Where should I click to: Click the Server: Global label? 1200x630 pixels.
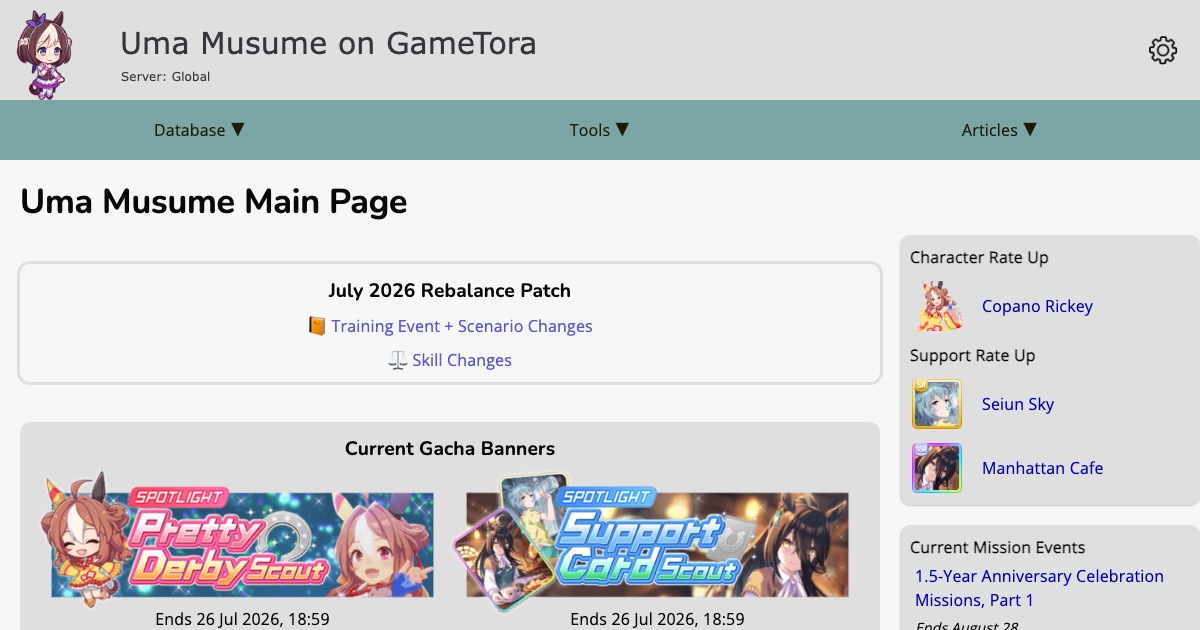165,76
